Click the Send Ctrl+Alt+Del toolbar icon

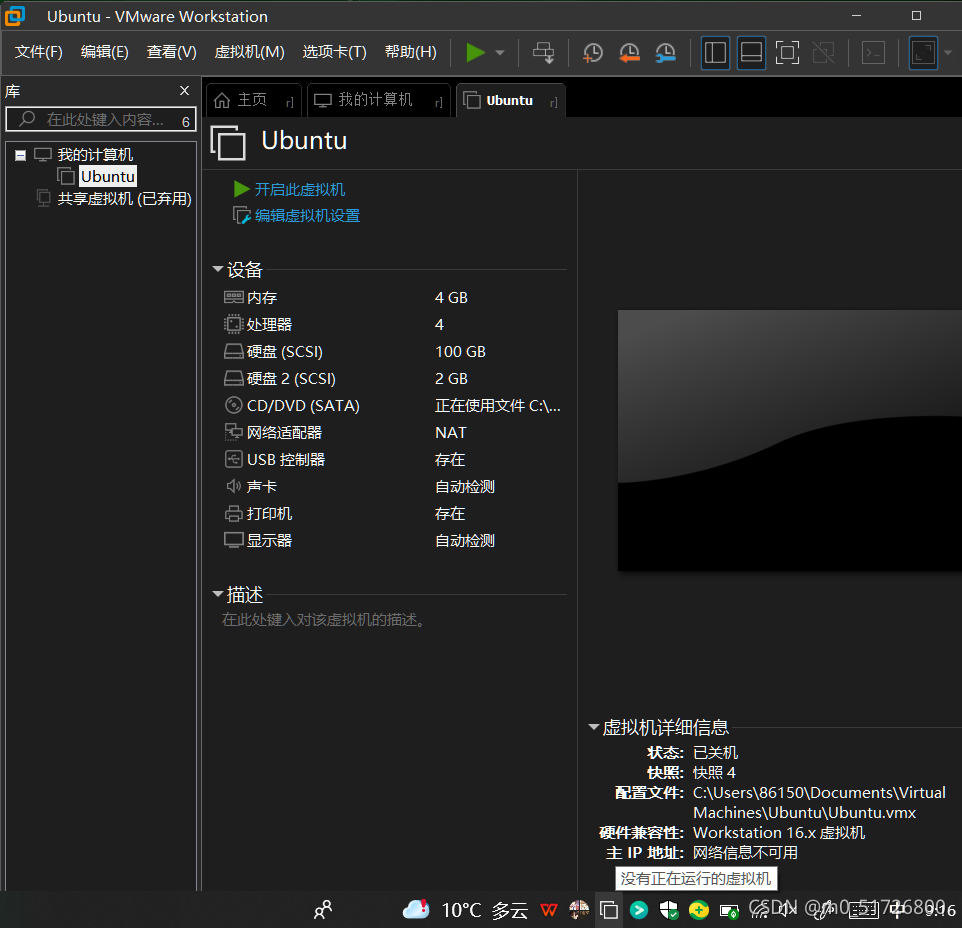click(x=544, y=53)
